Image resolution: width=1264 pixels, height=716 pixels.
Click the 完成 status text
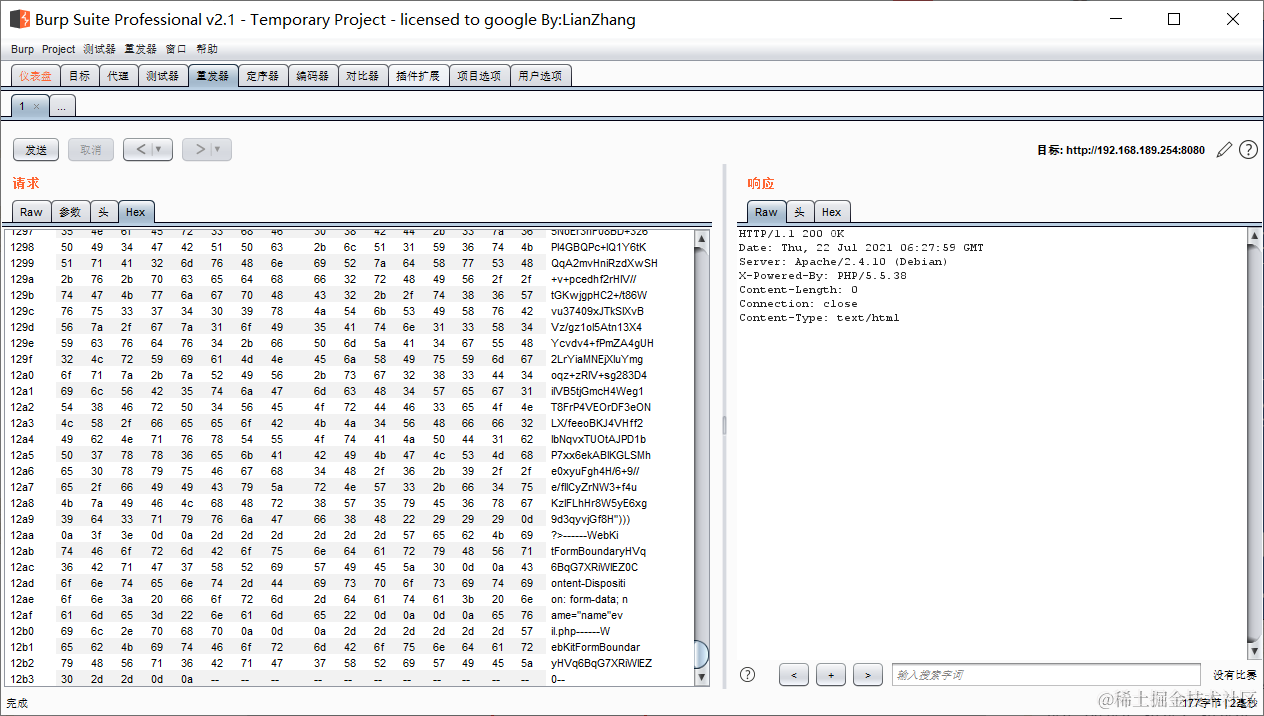(17, 703)
